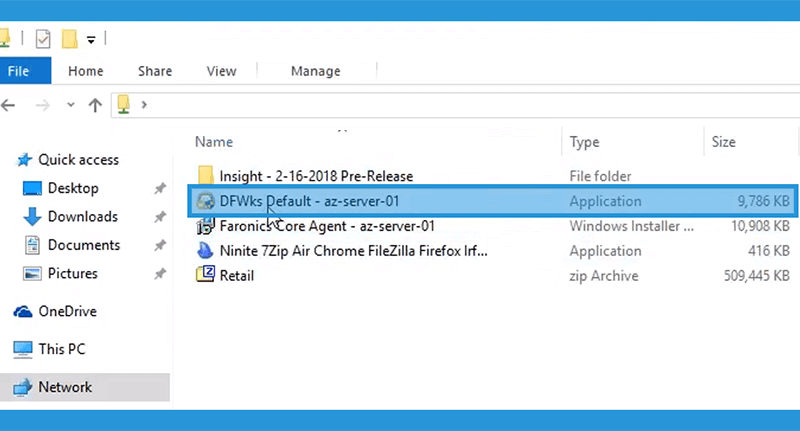Click the 10,908 KB size cell
Screen dimensions: 800x431
coord(760,226)
